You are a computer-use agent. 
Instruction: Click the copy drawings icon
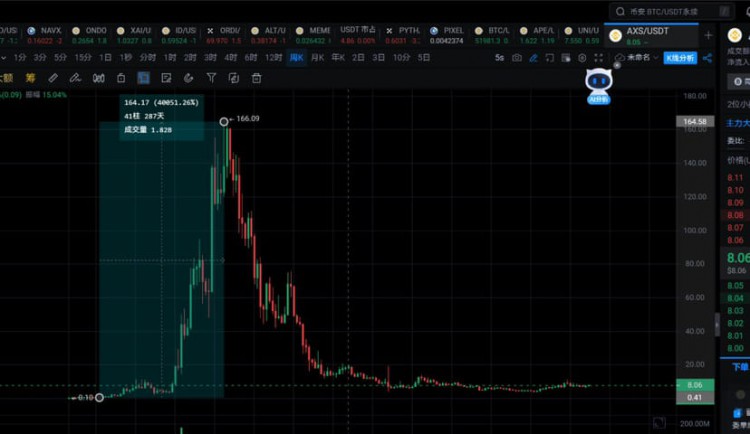click(233, 78)
